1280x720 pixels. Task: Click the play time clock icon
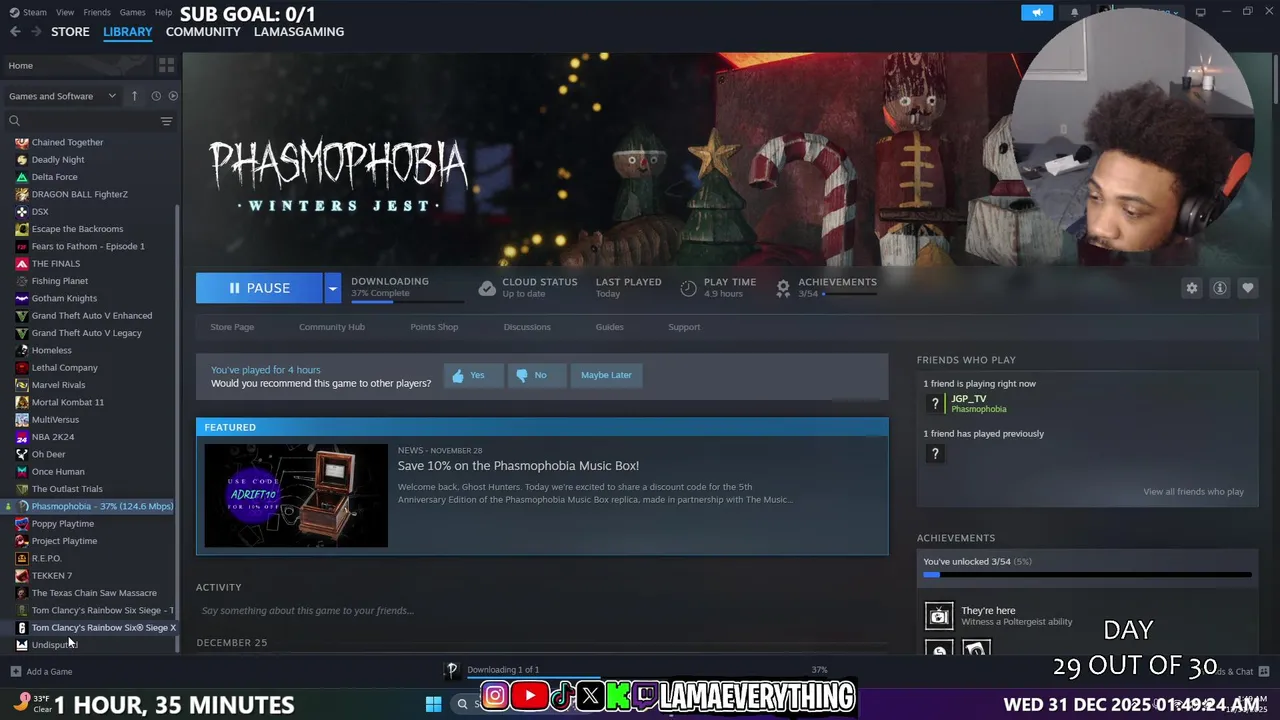point(688,288)
